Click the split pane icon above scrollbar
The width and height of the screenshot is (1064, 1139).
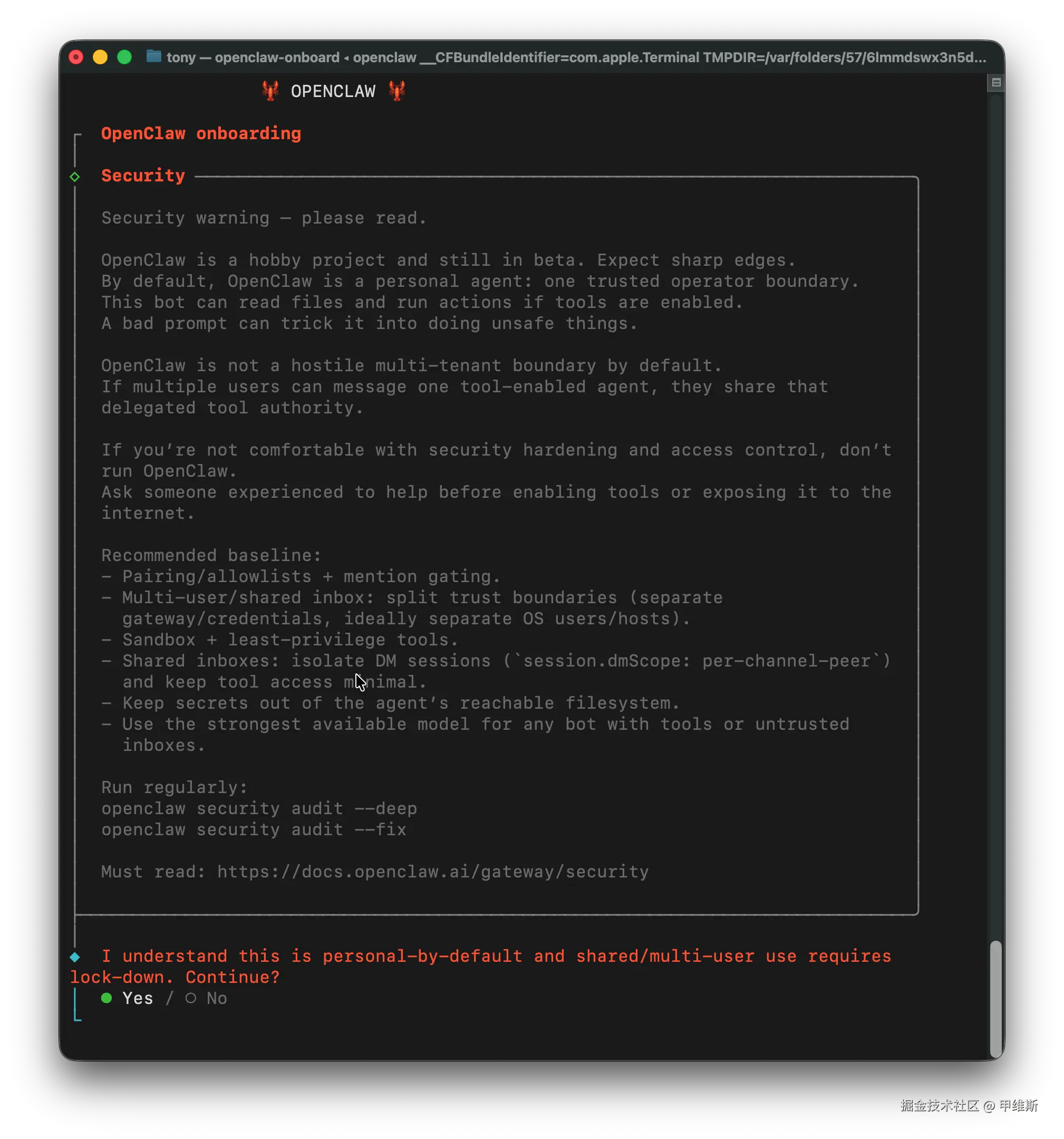click(x=996, y=83)
